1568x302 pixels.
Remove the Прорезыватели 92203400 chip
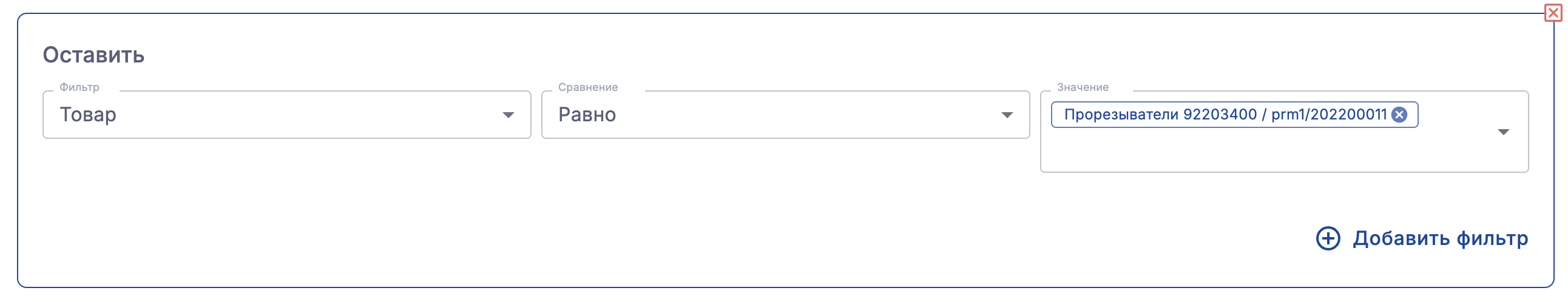1399,115
